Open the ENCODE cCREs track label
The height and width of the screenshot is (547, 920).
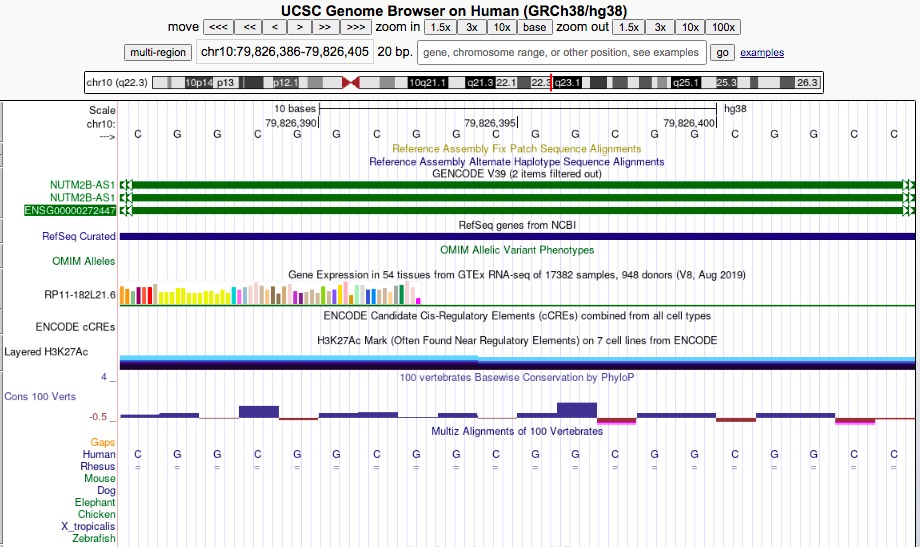pos(75,327)
